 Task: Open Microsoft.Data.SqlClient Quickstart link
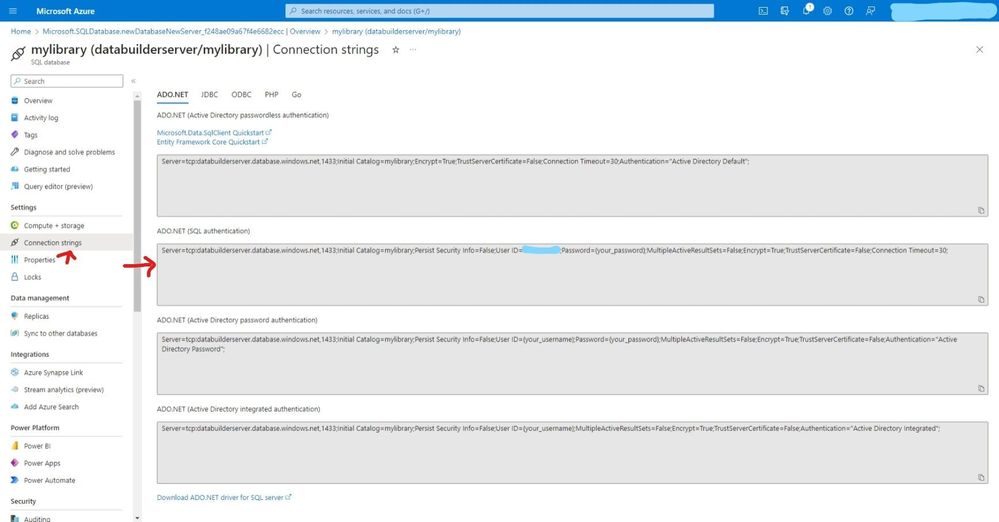[214, 133]
